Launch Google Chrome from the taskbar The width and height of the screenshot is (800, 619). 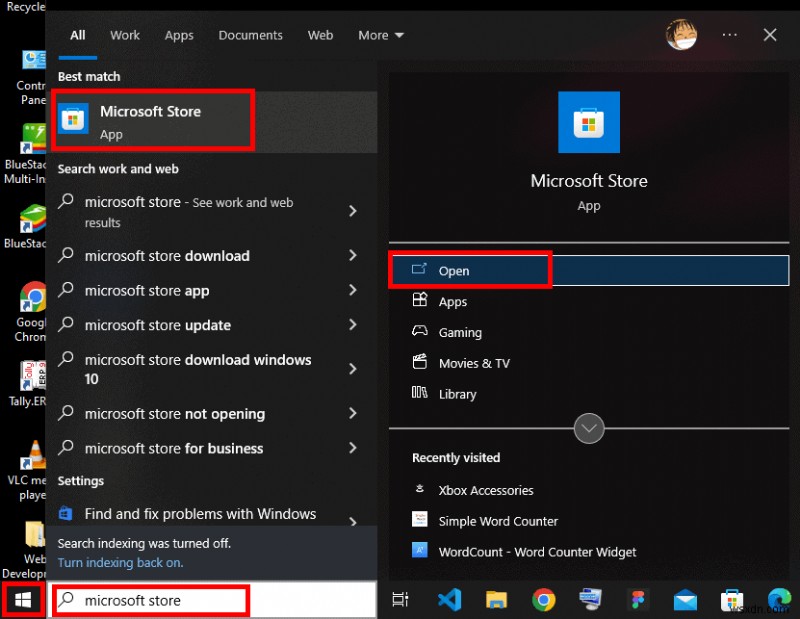point(544,600)
